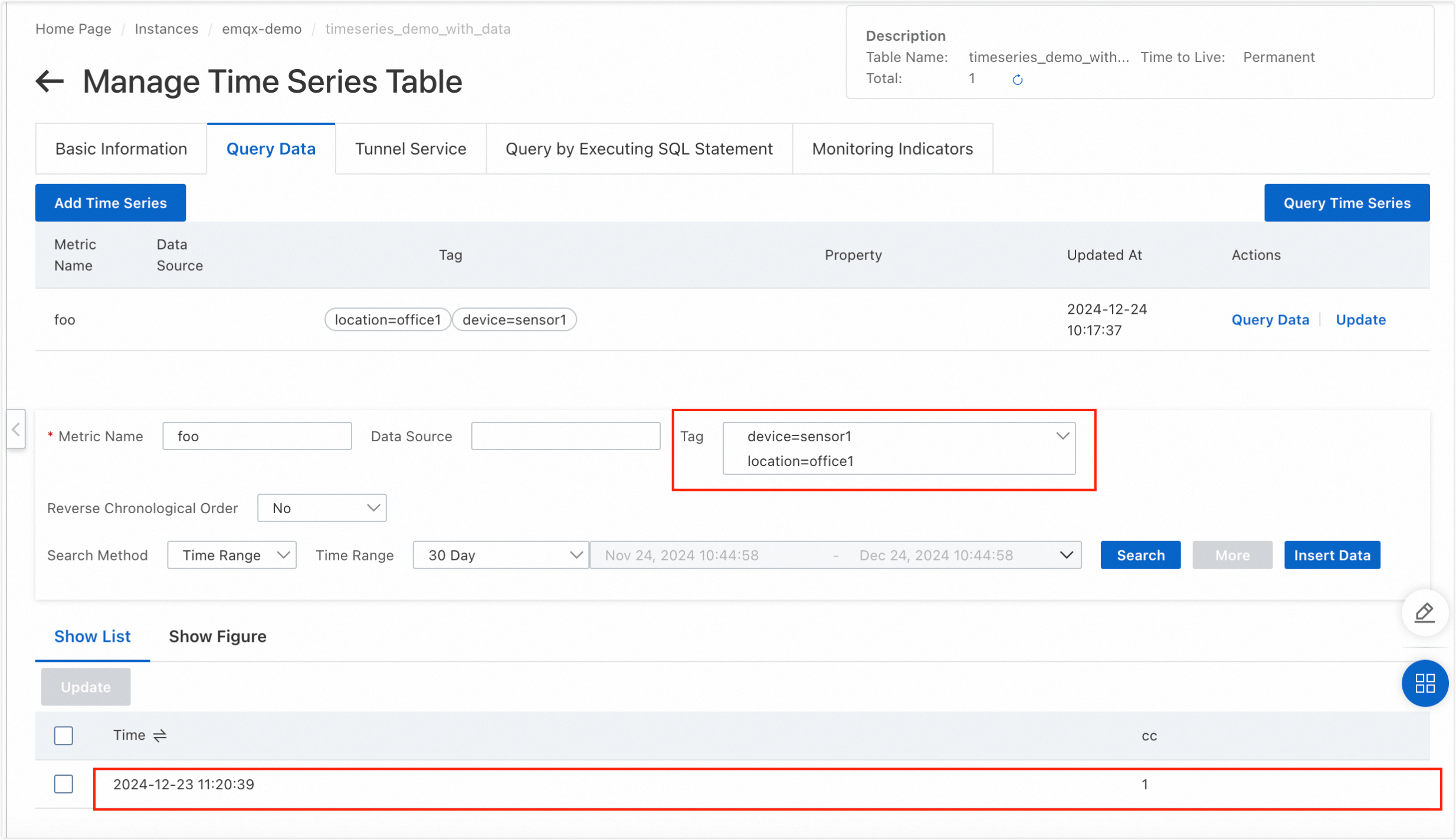This screenshot has width=1456, height=840.
Task: Refresh the Total count in Description panel
Action: pos(1017,78)
